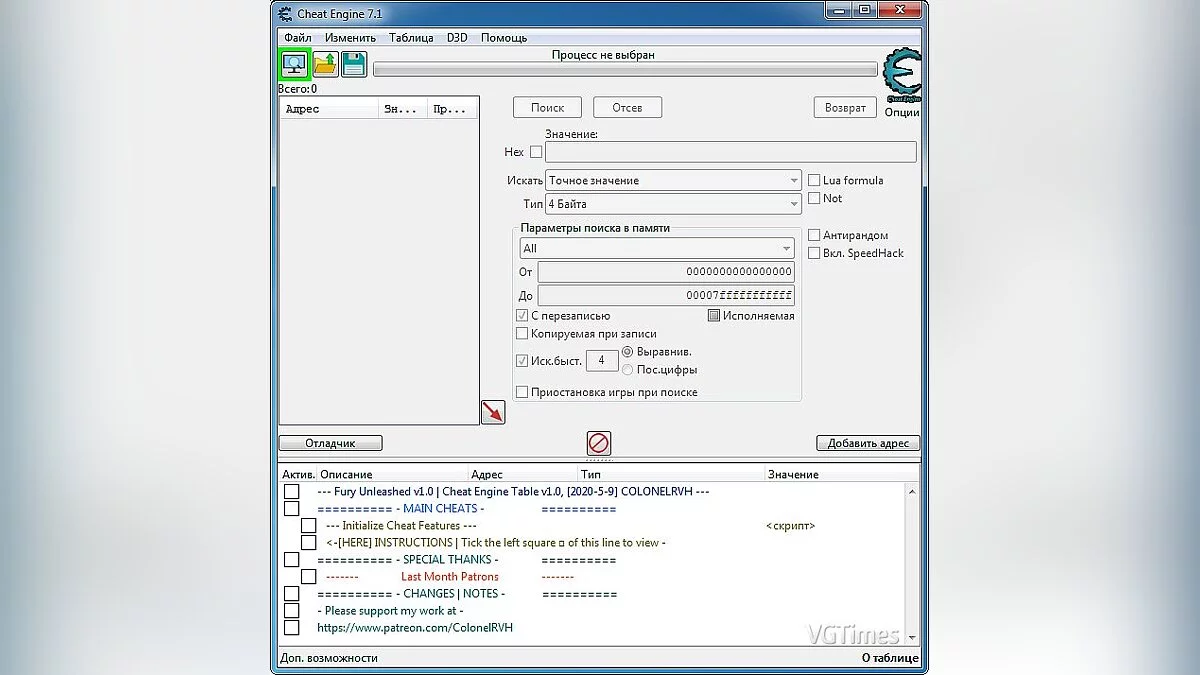Turn on Вкл. SpeedHack
This screenshot has height=675, width=1200.
(815, 253)
